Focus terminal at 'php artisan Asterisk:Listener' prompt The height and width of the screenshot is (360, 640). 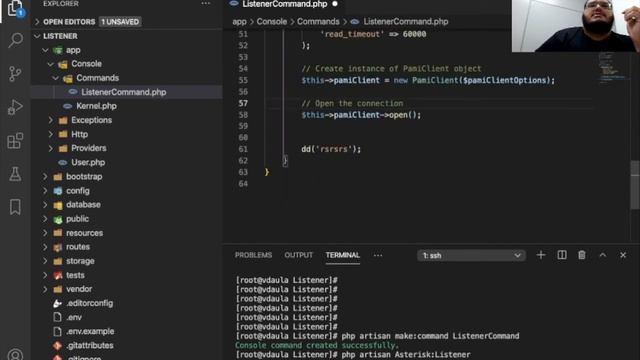tap(353, 355)
